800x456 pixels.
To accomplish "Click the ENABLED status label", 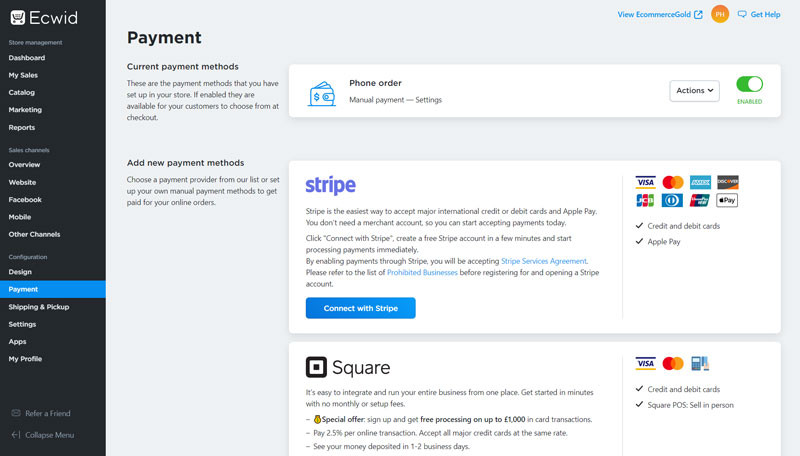I will tap(749, 102).
